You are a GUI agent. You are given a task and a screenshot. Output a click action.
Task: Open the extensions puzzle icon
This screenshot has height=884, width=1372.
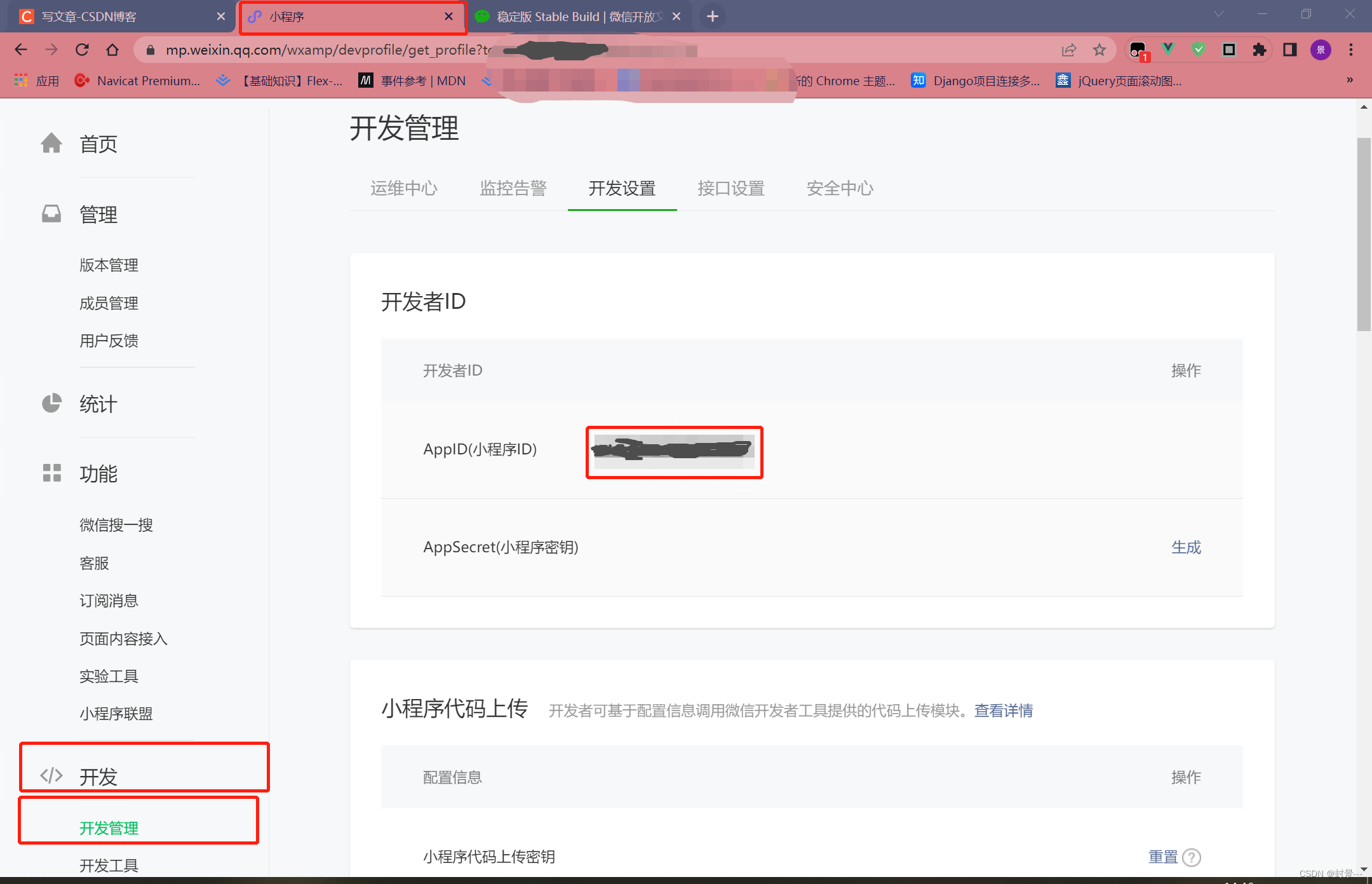click(x=1259, y=50)
